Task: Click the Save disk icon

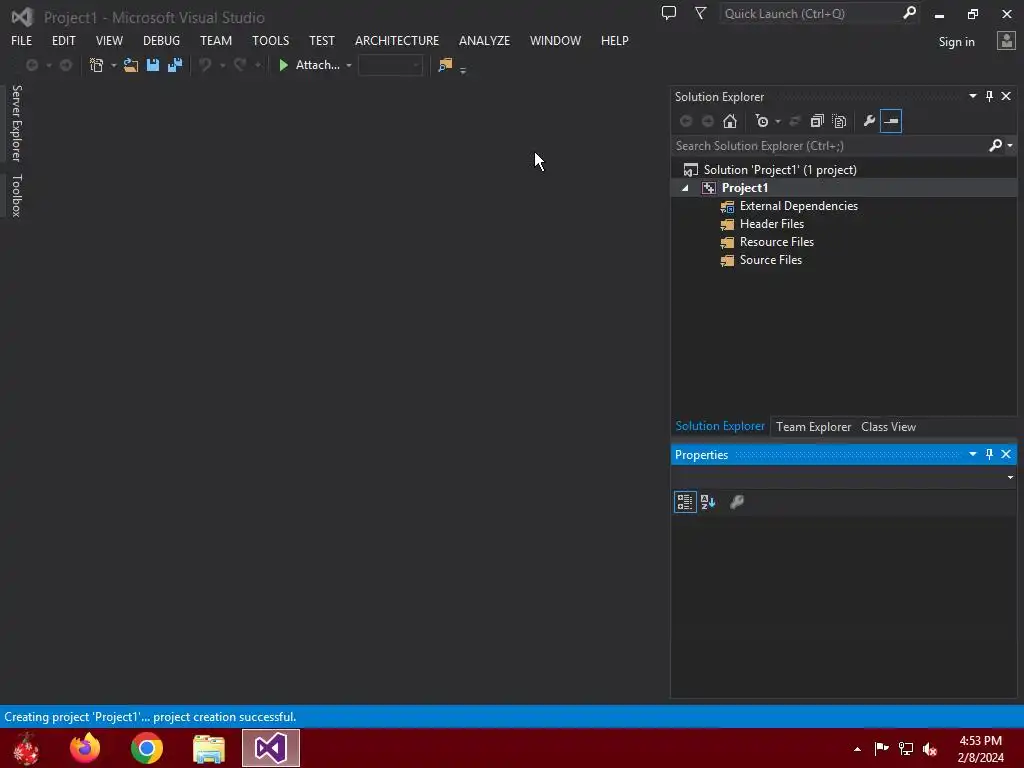Action: pos(153,65)
